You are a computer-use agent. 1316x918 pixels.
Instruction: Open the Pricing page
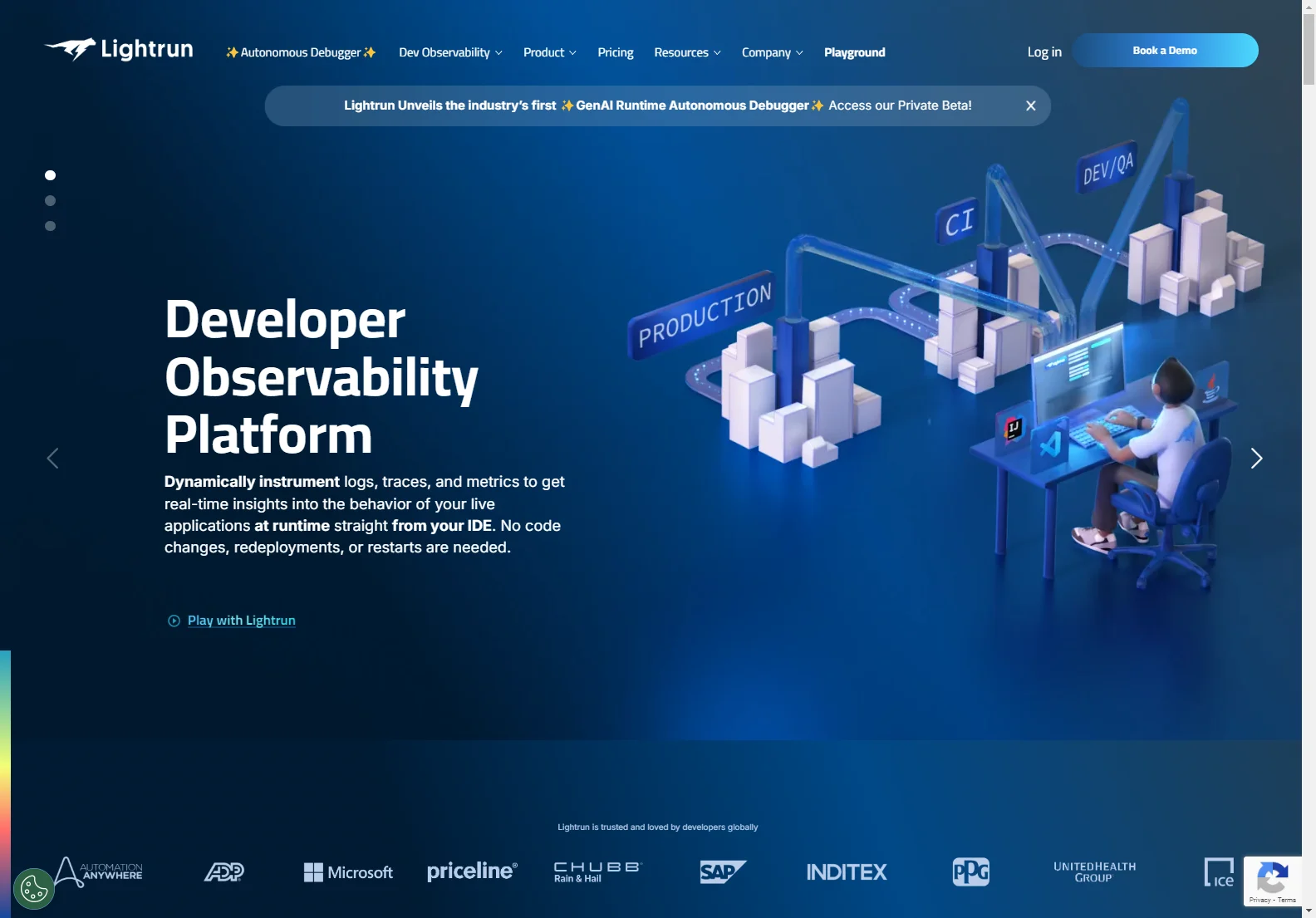(616, 52)
